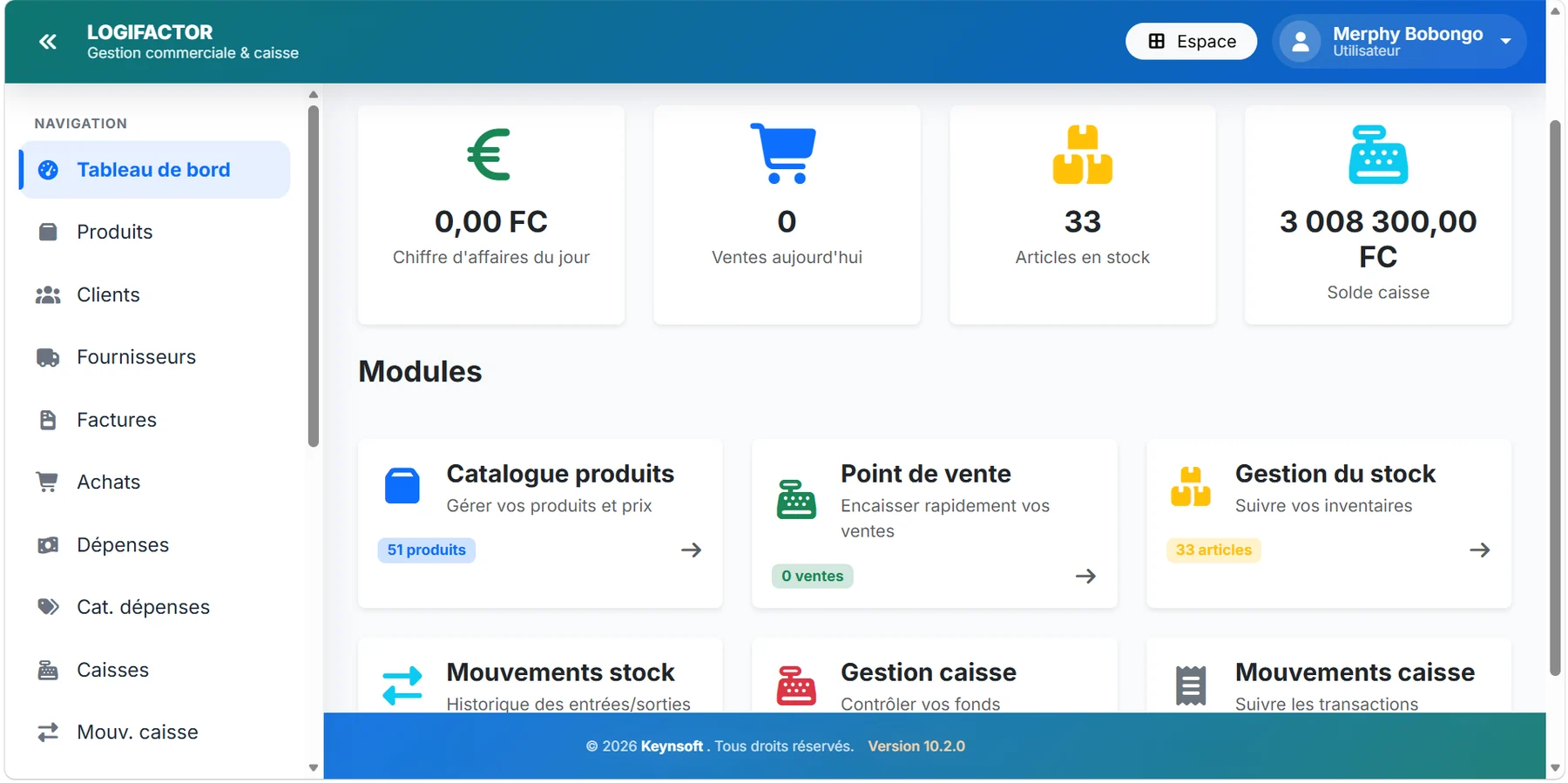Click the Caisses register icon in sidebar
The width and height of the screenshot is (1568, 783).
(x=48, y=670)
